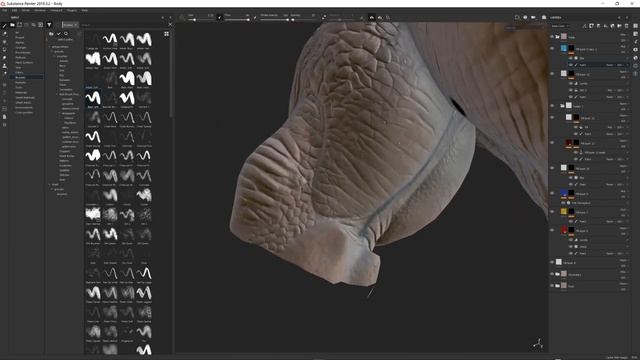Select the Paint brush tool

click(4, 26)
